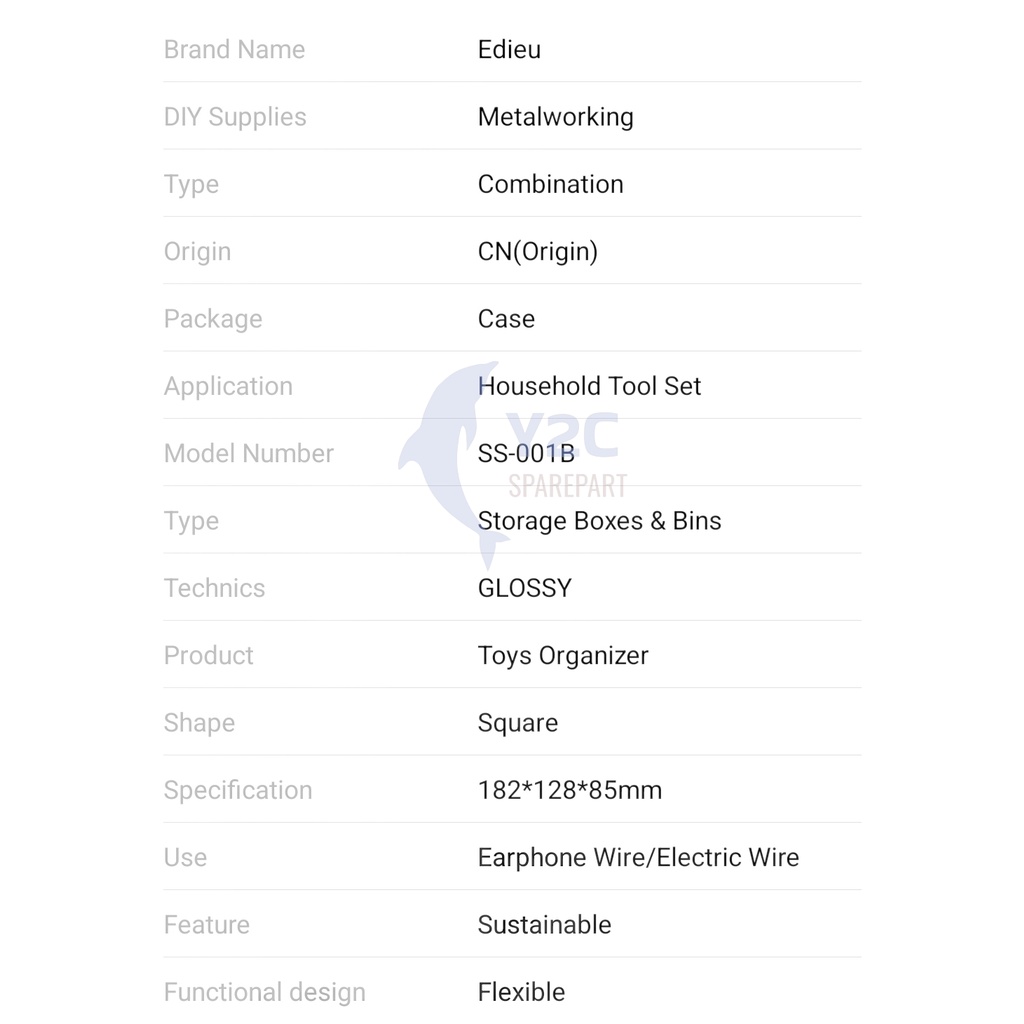Click the Edieu brand value
This screenshot has width=1024, height=1024.
pyautogui.click(x=509, y=50)
